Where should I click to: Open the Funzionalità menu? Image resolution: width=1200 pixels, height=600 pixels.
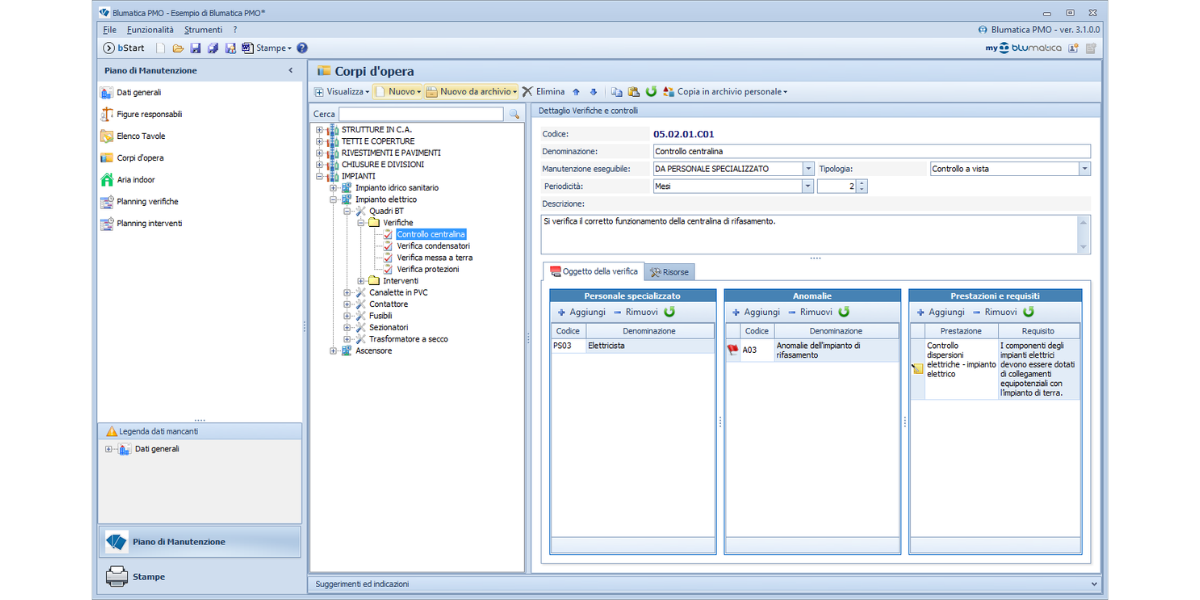point(150,30)
